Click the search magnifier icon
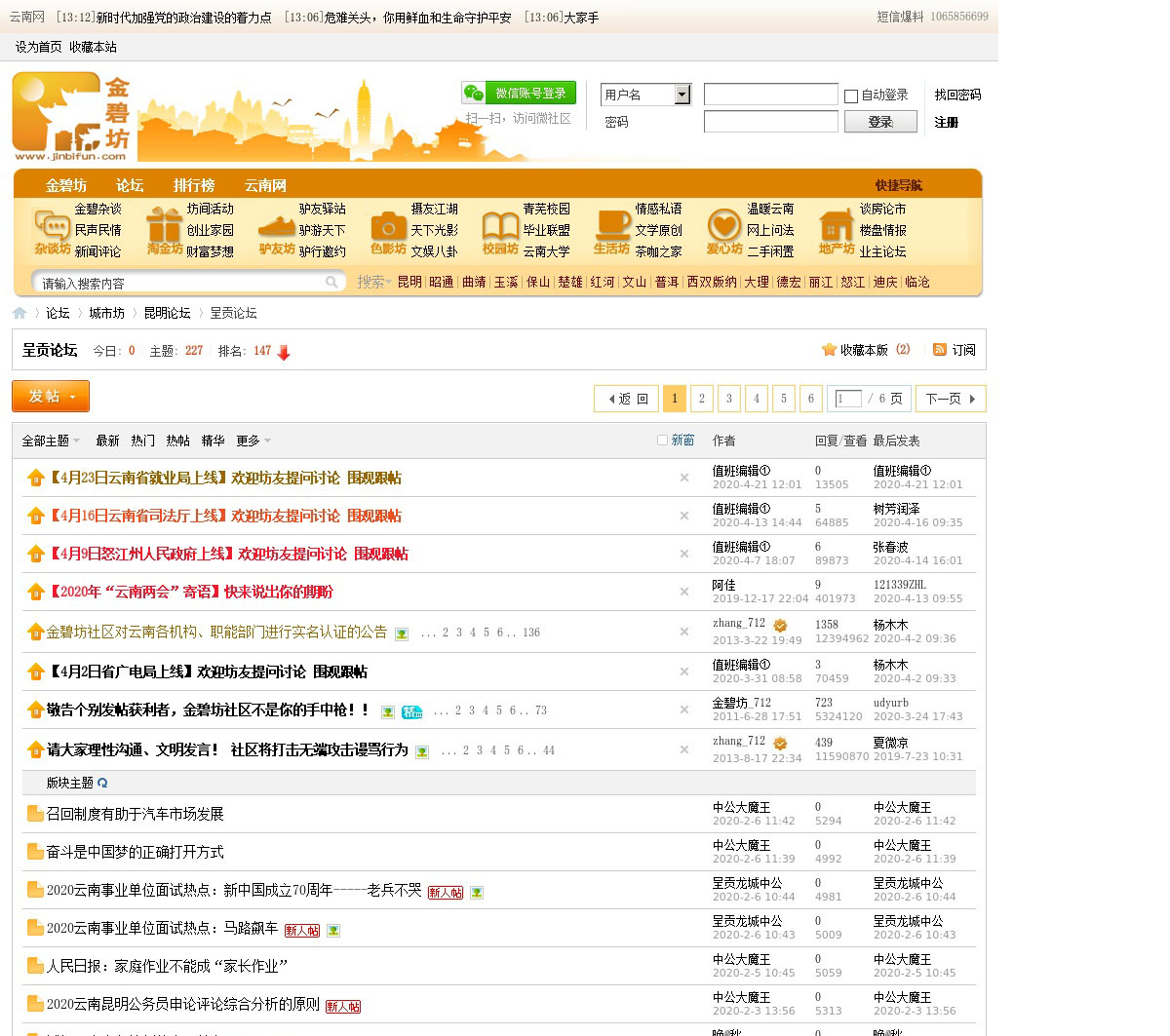This screenshot has width=1170, height=1036. point(332,283)
